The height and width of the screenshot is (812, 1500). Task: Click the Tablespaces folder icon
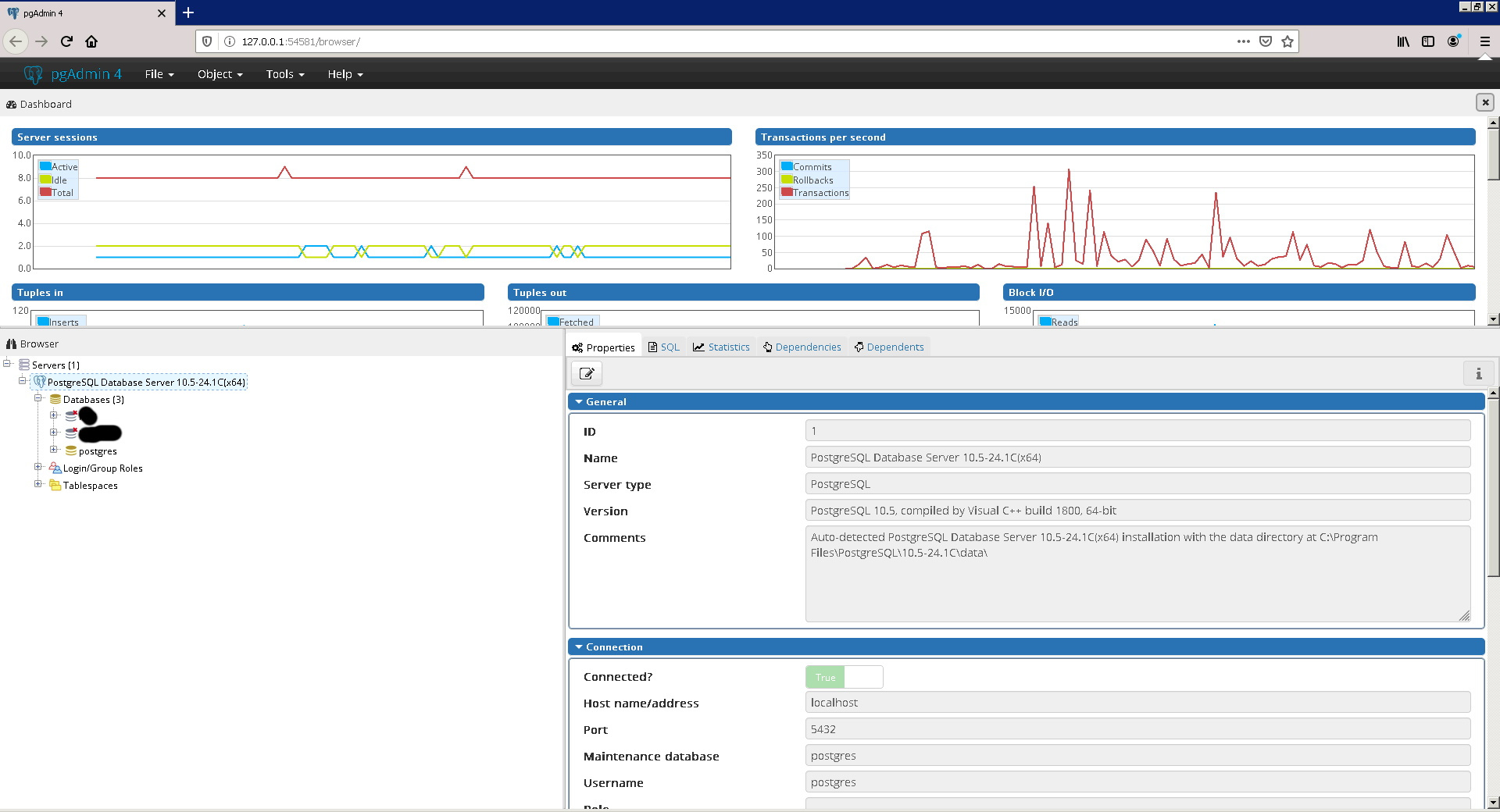55,485
